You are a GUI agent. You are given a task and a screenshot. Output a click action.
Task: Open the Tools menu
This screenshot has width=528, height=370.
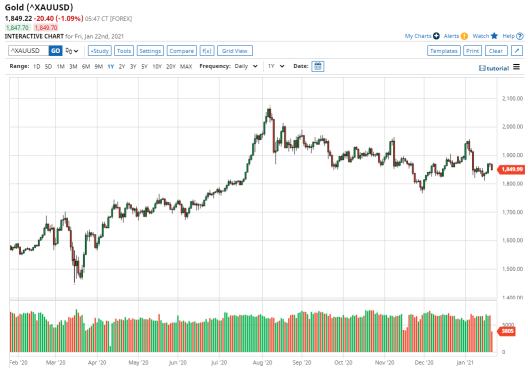coord(124,51)
